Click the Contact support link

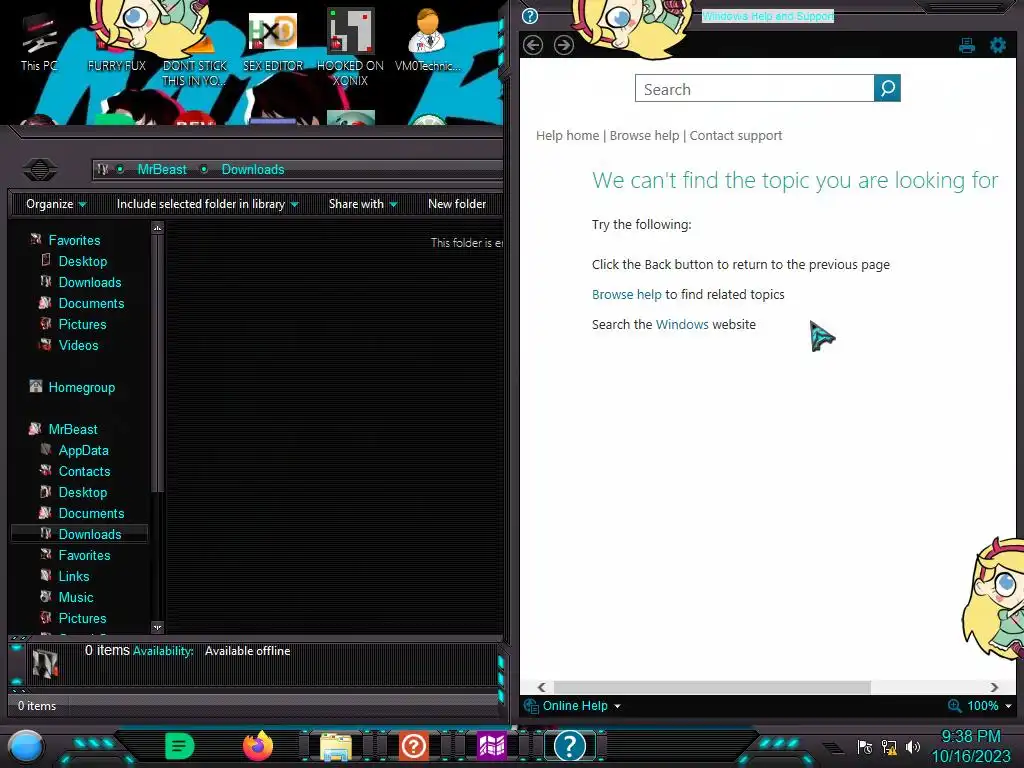coord(735,135)
